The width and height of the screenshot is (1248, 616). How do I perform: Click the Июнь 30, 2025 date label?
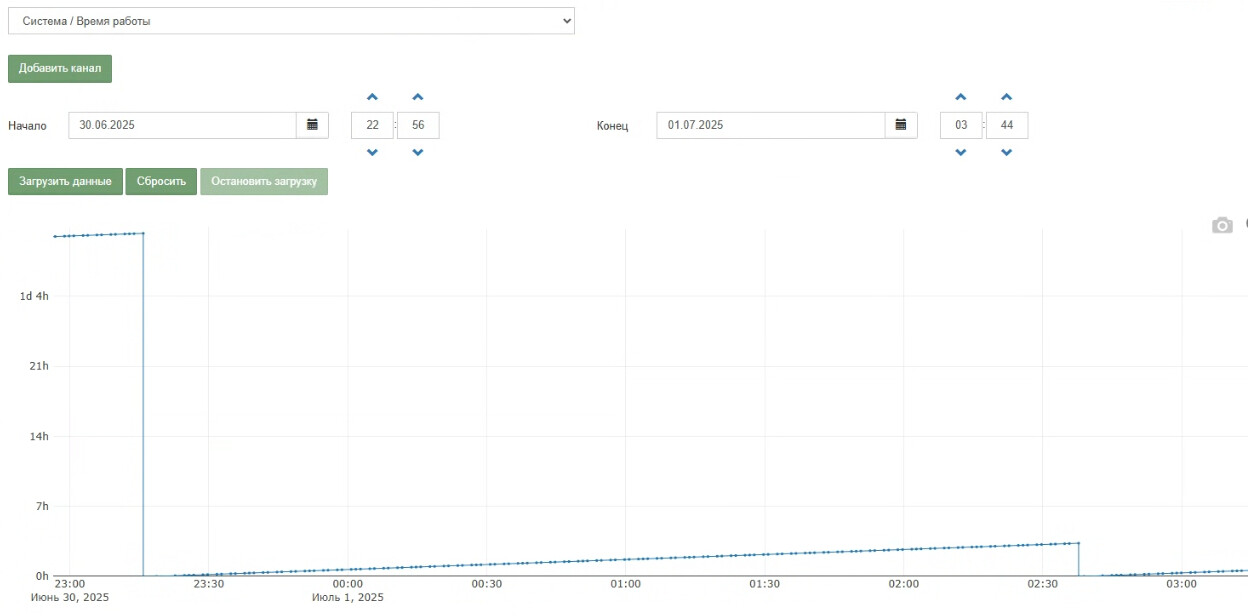70,597
